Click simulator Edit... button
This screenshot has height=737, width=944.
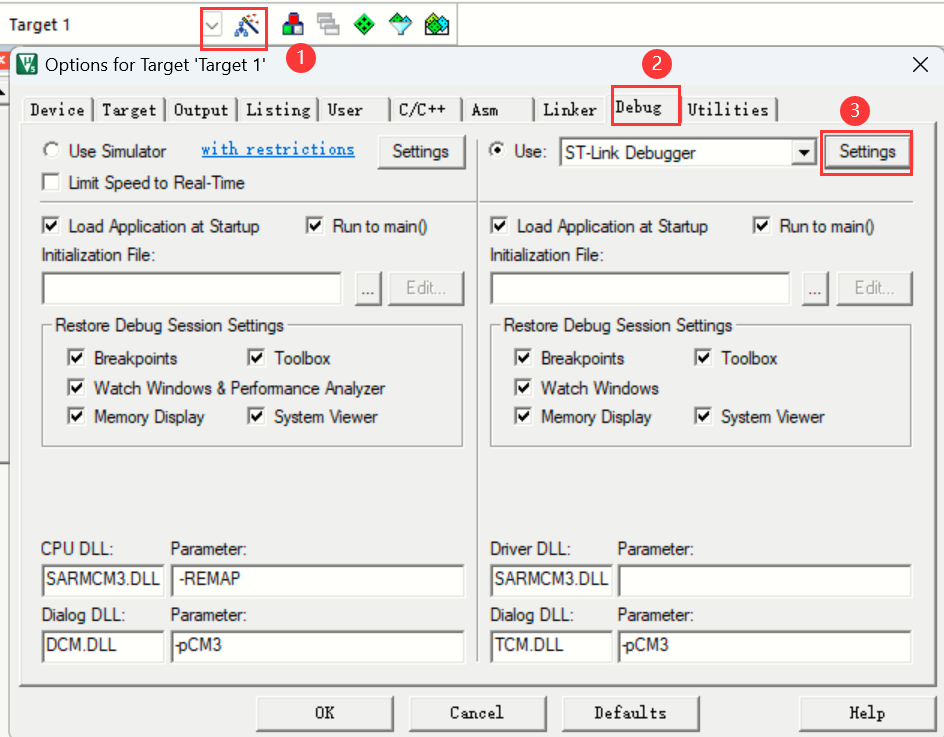pyautogui.click(x=426, y=288)
